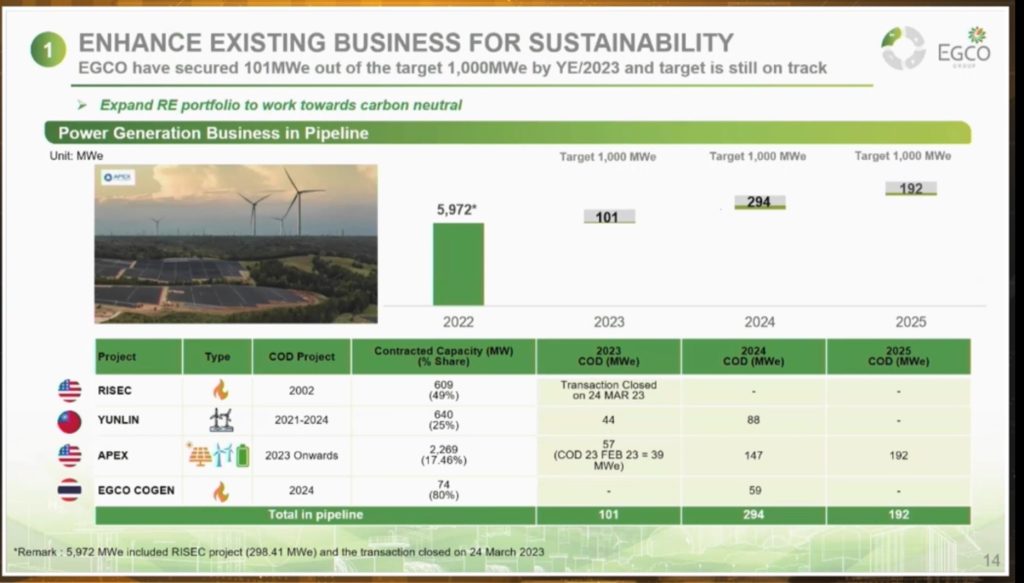Screen dimensions: 1024x583
Task: Click the solar panel icon for APEX
Action: pyautogui.click(x=199, y=454)
